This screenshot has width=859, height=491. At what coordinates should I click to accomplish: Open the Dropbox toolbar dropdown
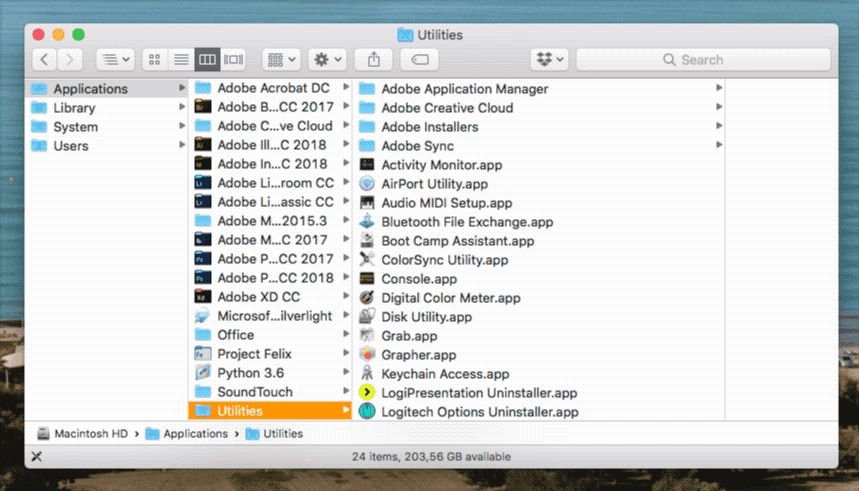click(548, 60)
